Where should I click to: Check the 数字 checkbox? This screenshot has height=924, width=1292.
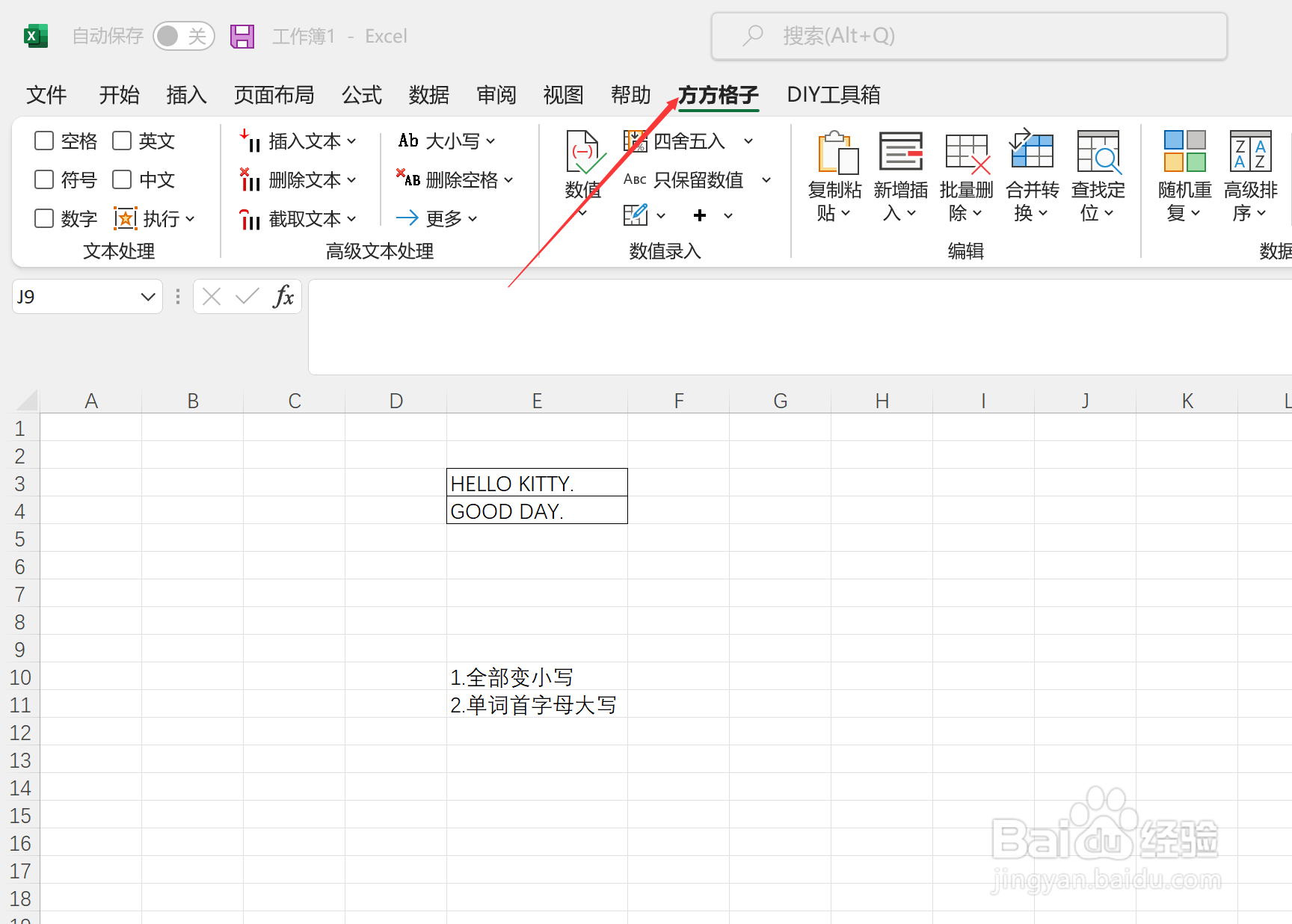tap(44, 218)
